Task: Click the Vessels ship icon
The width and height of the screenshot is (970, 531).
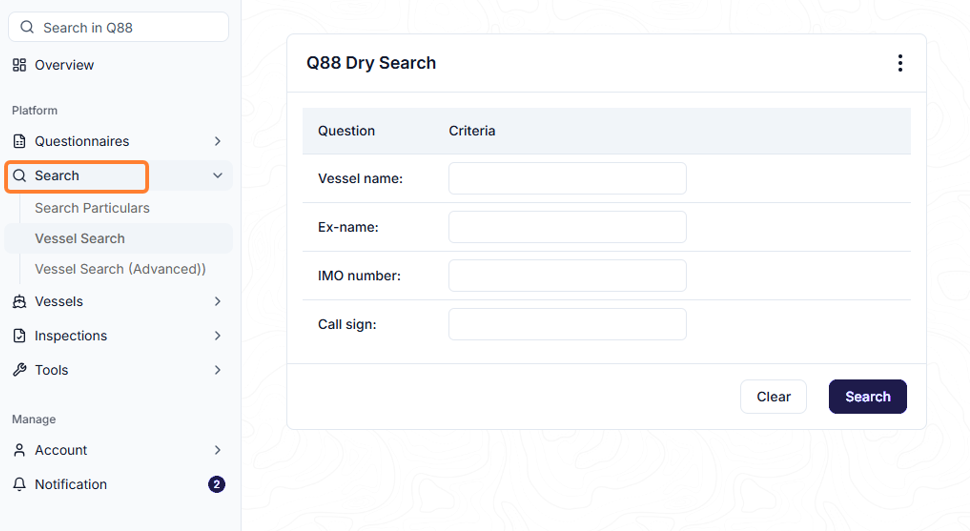Action: [19, 301]
